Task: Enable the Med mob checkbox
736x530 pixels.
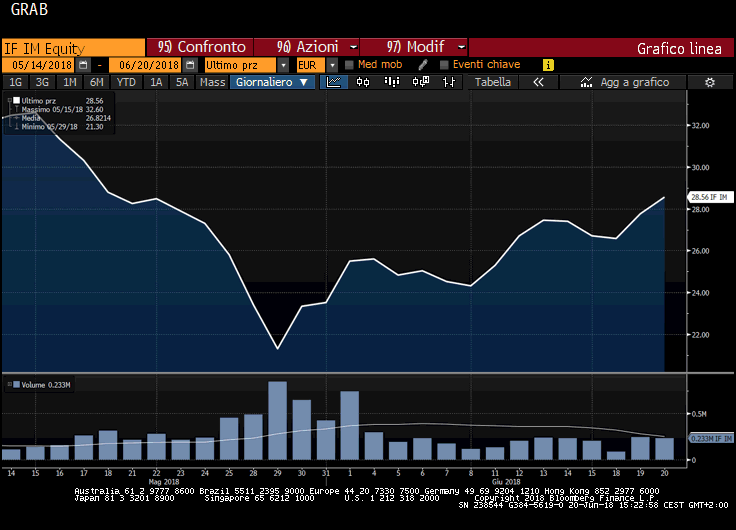Action: (349, 64)
